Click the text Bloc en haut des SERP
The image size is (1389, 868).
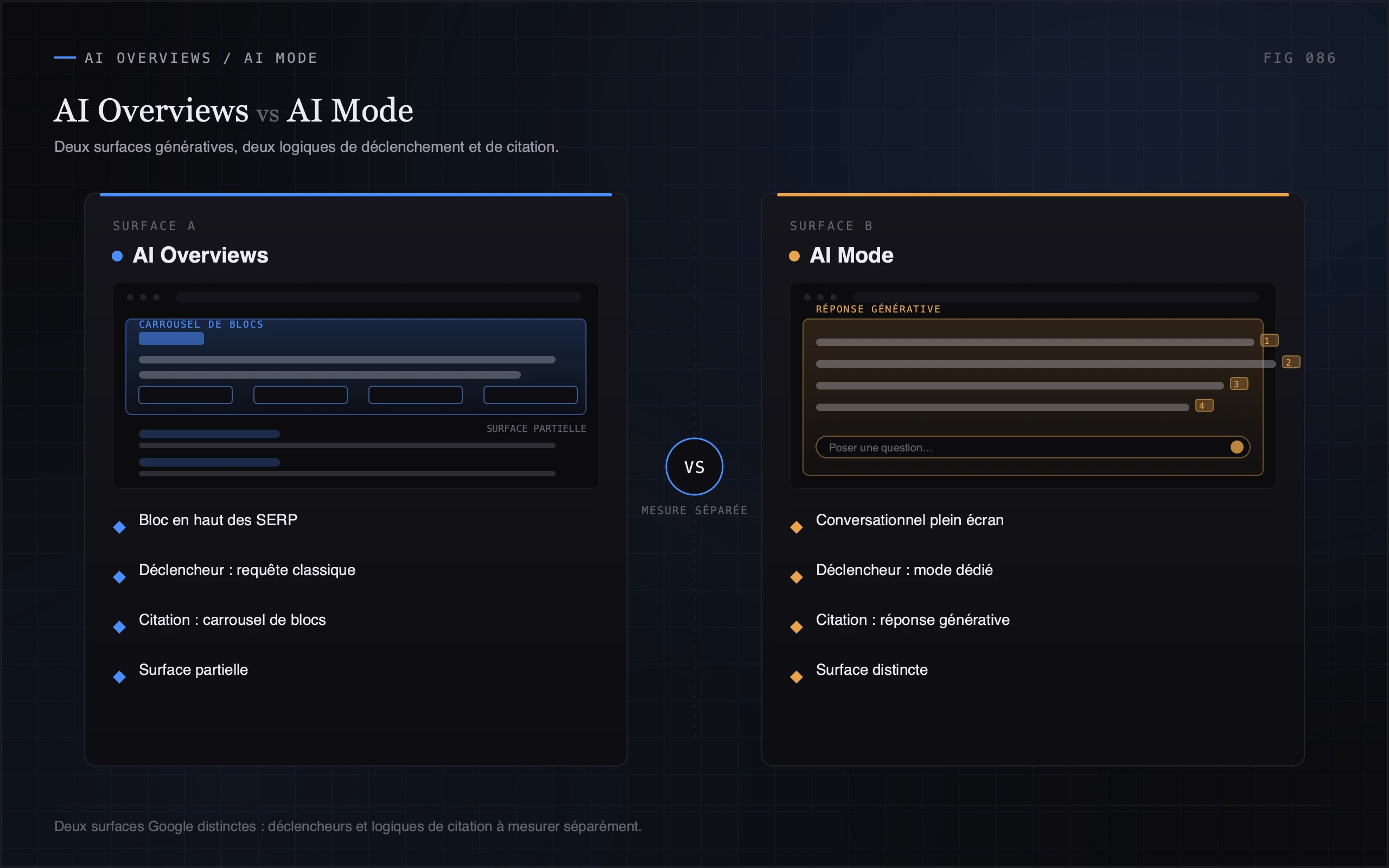pos(218,520)
